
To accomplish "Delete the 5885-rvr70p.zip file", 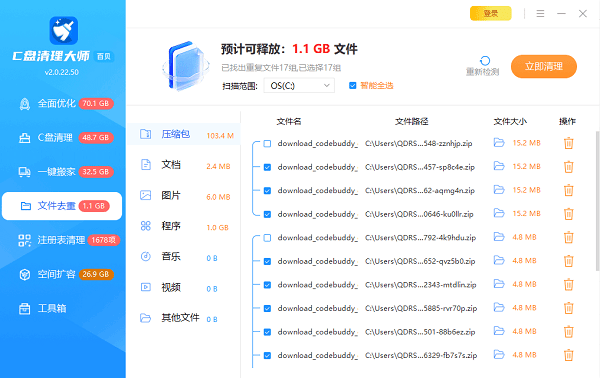I will (569, 308).
